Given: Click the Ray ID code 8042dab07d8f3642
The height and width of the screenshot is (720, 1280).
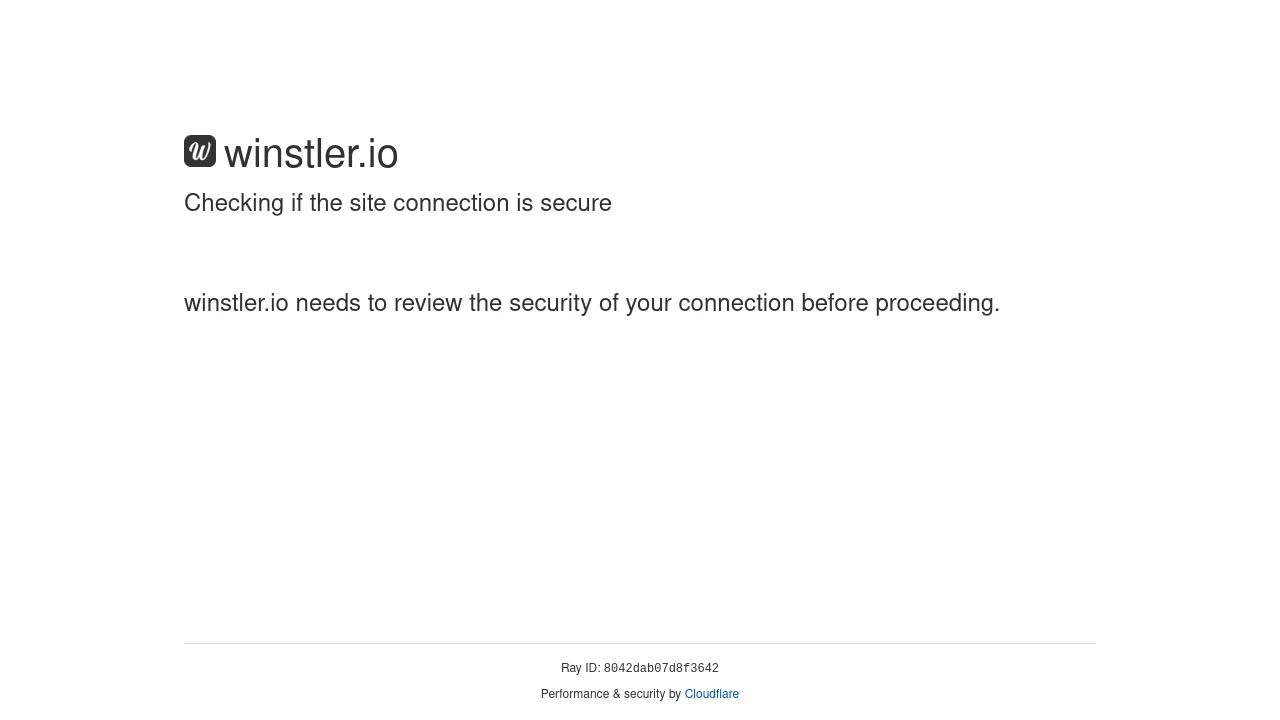Looking at the screenshot, I should coord(661,669).
